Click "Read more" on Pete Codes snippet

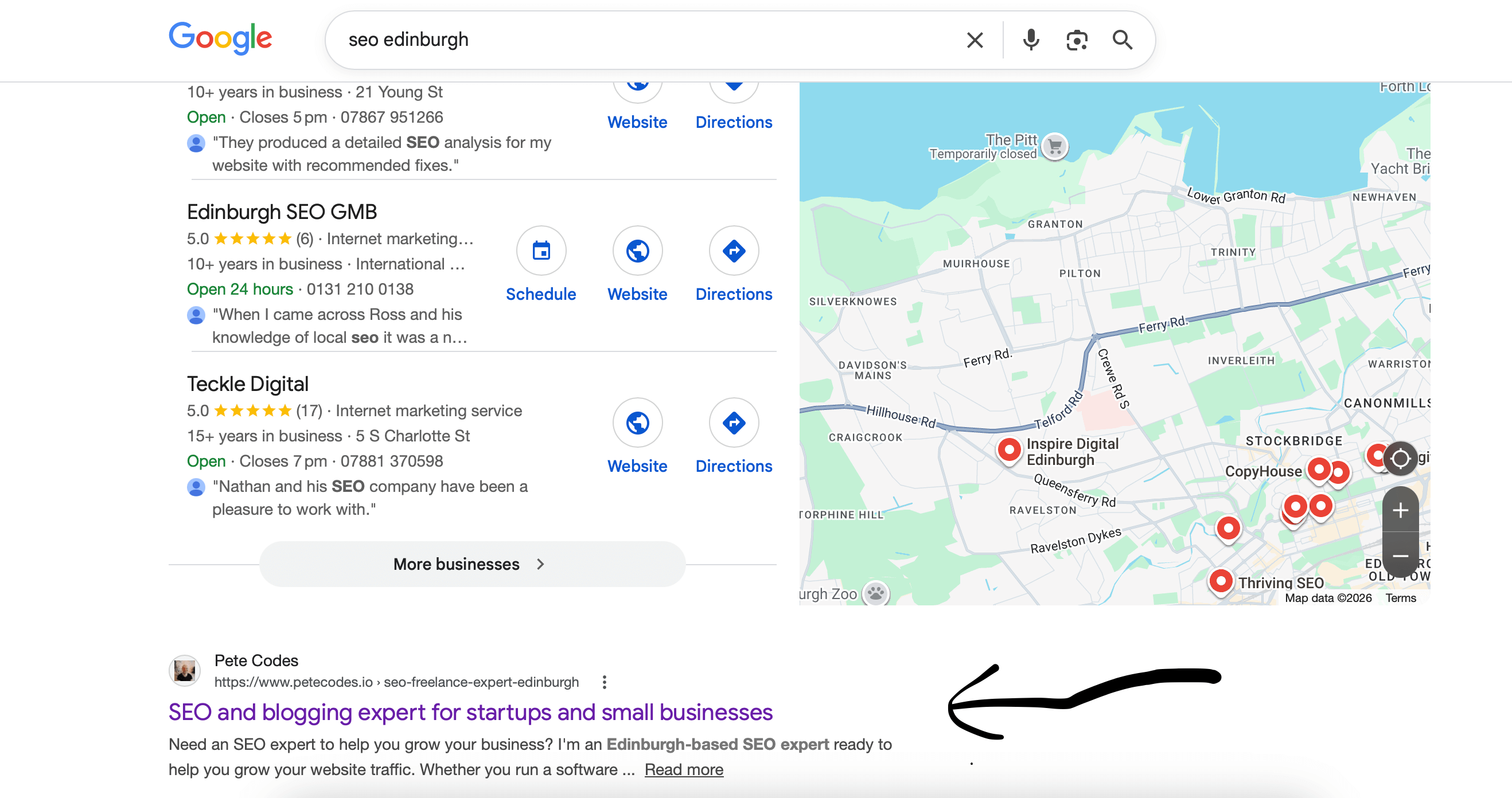click(683, 769)
